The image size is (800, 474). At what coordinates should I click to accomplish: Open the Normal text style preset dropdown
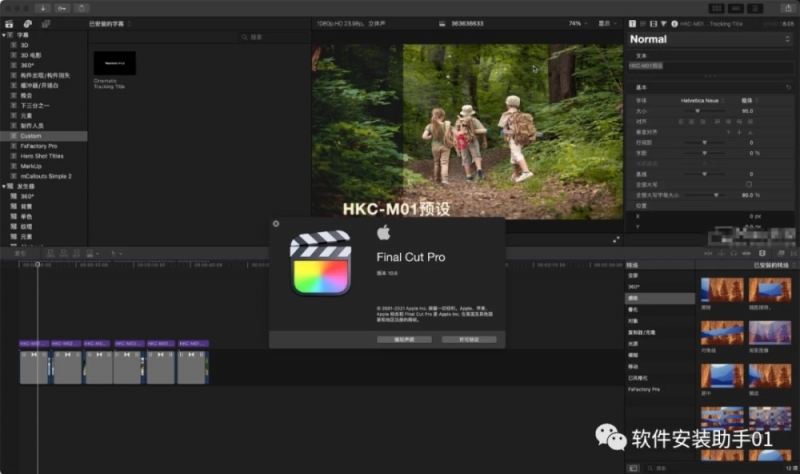tap(710, 39)
